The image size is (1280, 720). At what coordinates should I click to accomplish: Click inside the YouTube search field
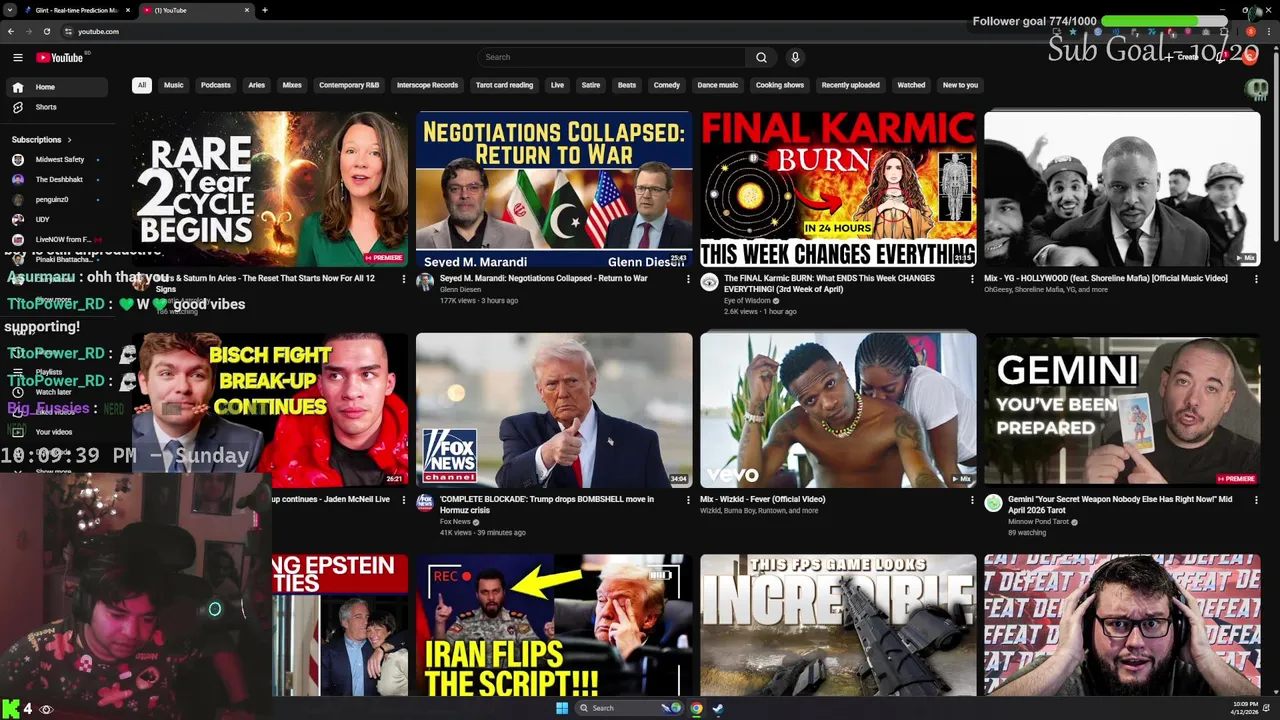tap(611, 57)
